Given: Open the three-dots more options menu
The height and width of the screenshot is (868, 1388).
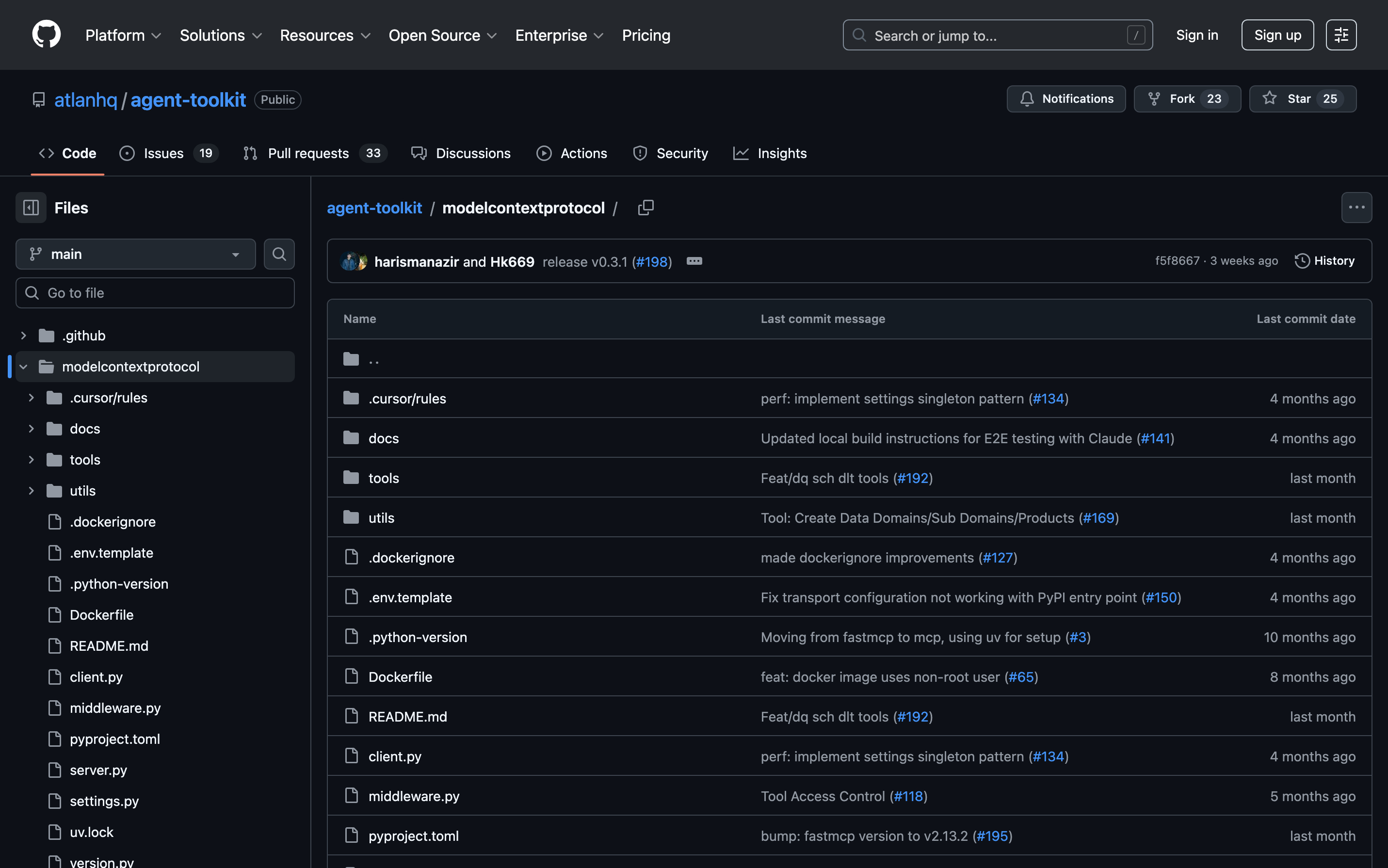Looking at the screenshot, I should pos(1356,208).
